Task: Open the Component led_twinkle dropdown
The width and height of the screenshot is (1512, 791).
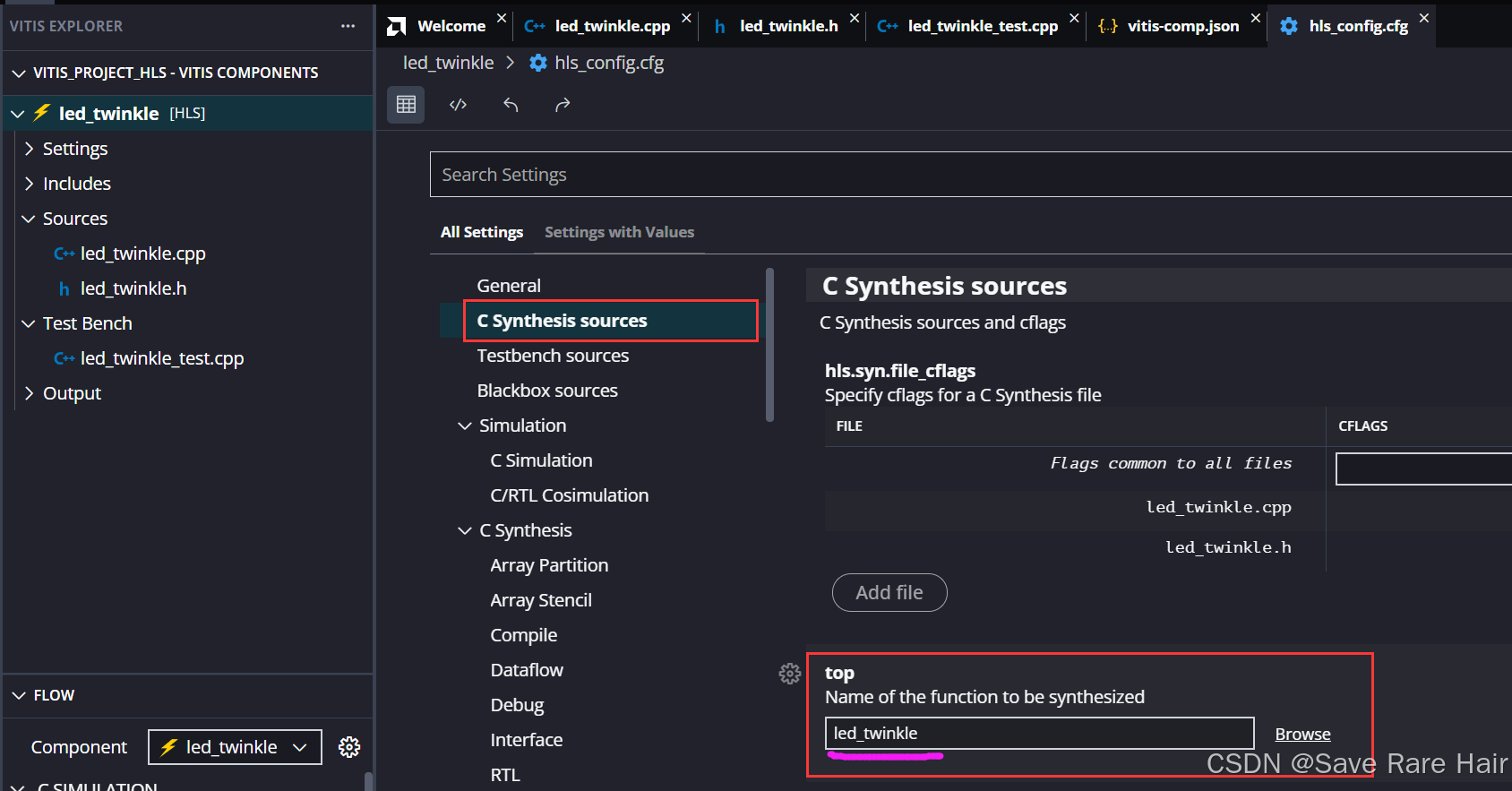Action: [235, 747]
